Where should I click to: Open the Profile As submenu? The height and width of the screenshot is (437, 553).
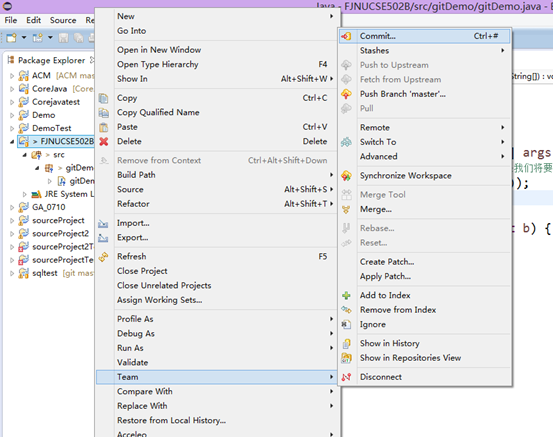coord(217,319)
